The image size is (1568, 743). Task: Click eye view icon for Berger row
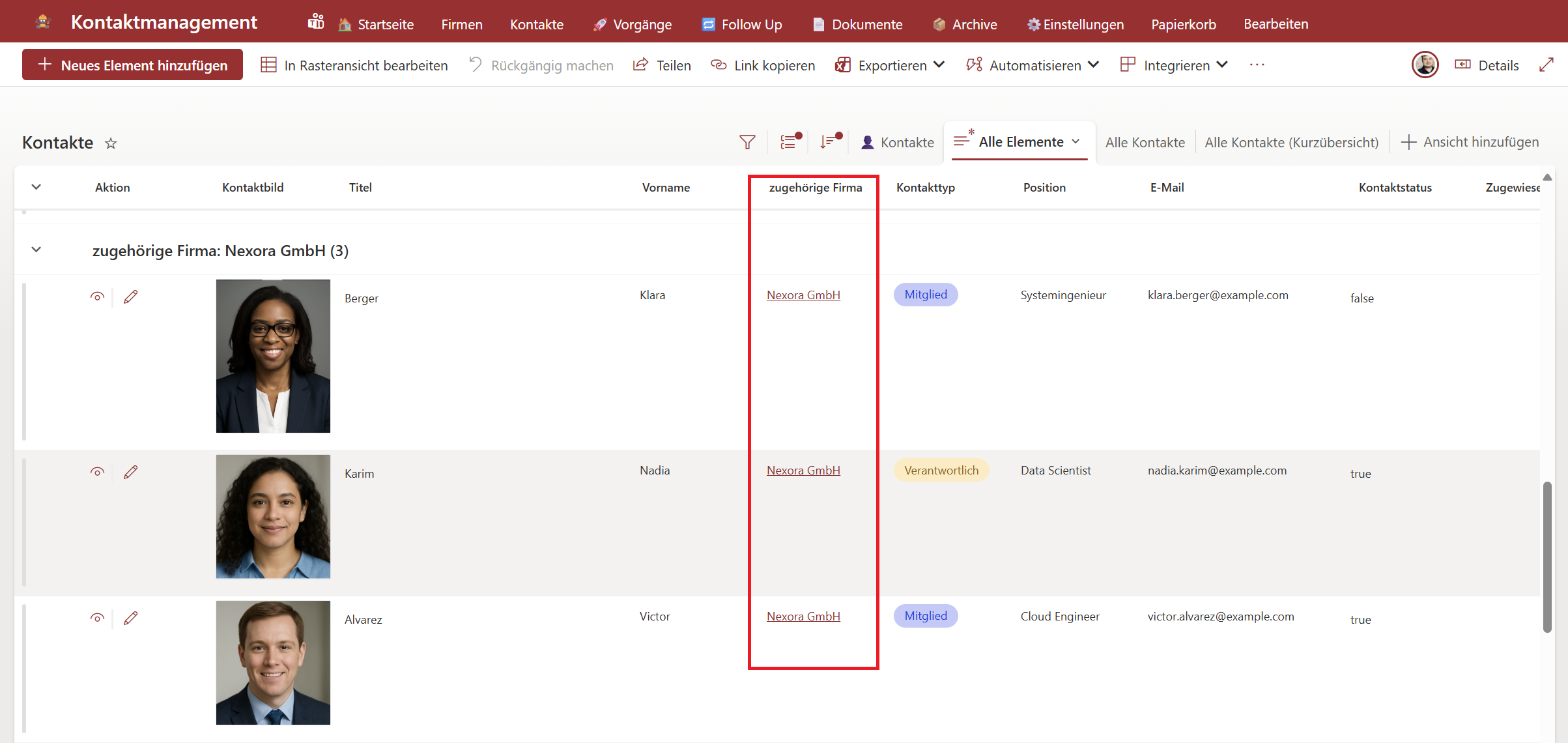tap(97, 297)
